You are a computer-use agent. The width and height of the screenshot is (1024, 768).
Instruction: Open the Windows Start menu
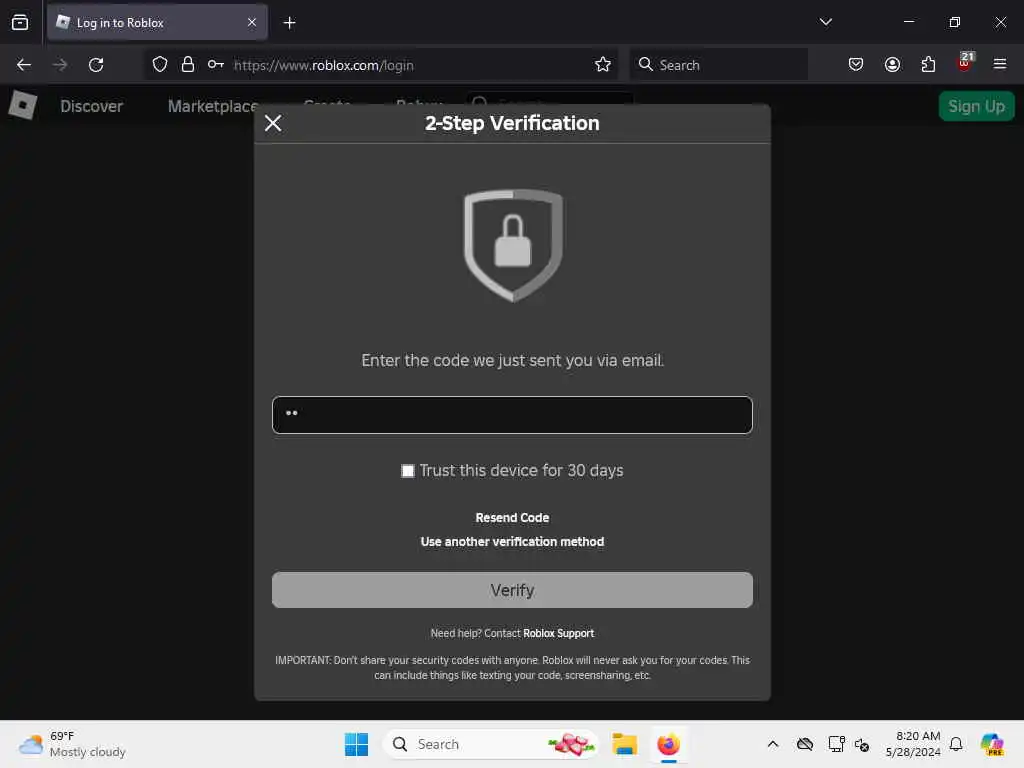356,744
